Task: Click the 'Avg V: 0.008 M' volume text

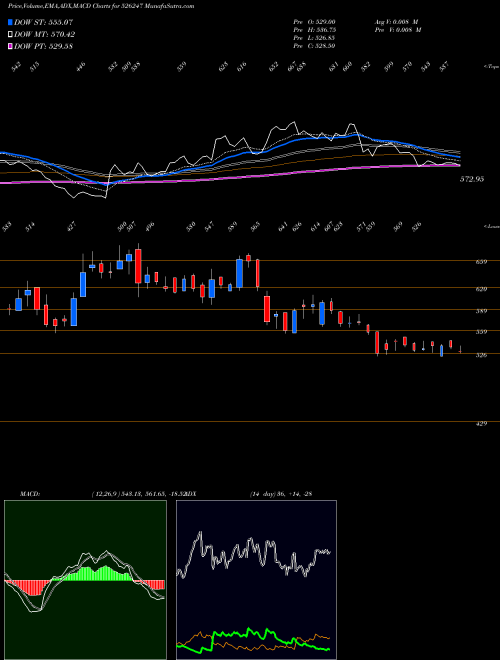Action: click(x=398, y=22)
